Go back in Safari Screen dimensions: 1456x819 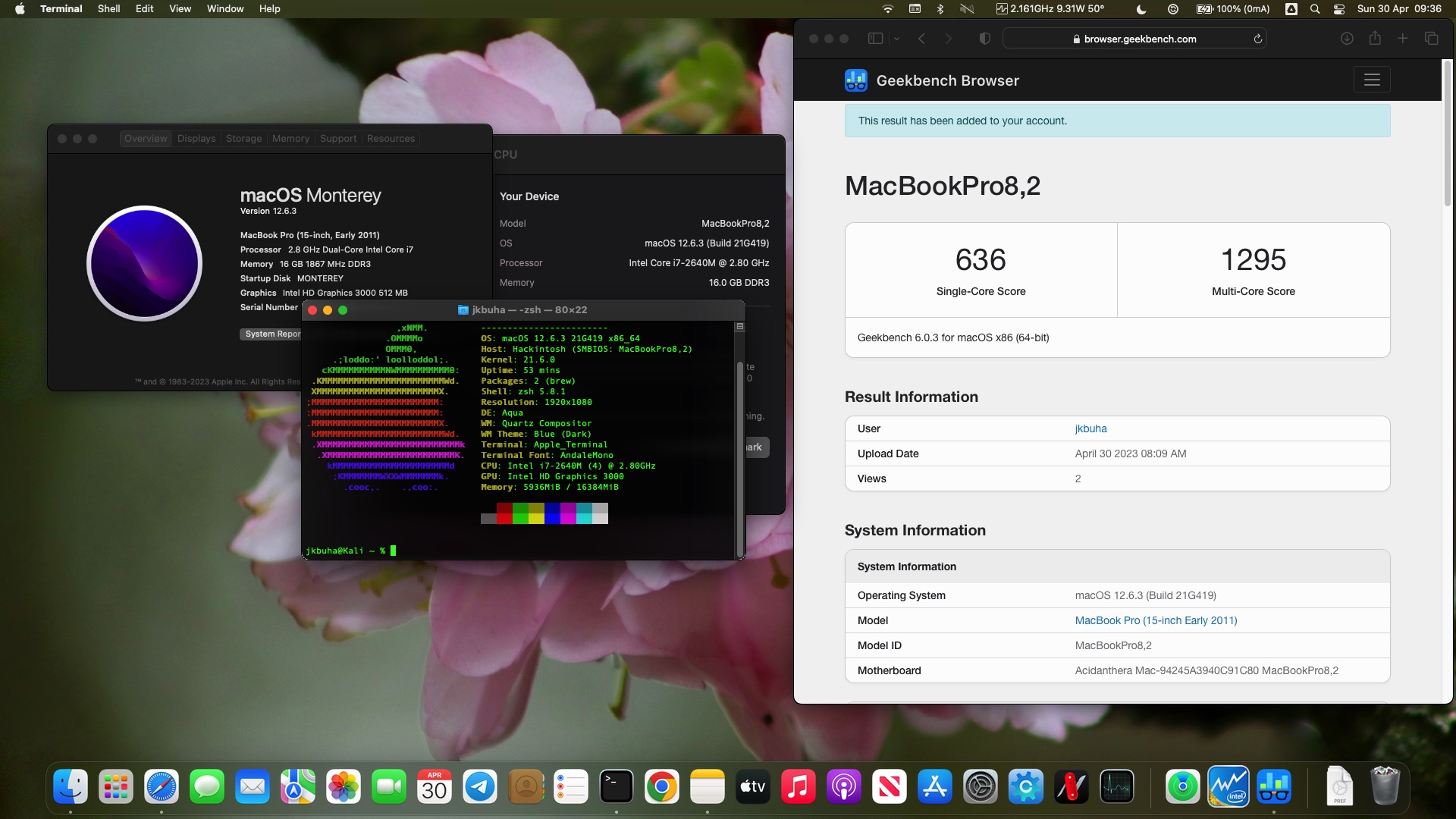[921, 39]
